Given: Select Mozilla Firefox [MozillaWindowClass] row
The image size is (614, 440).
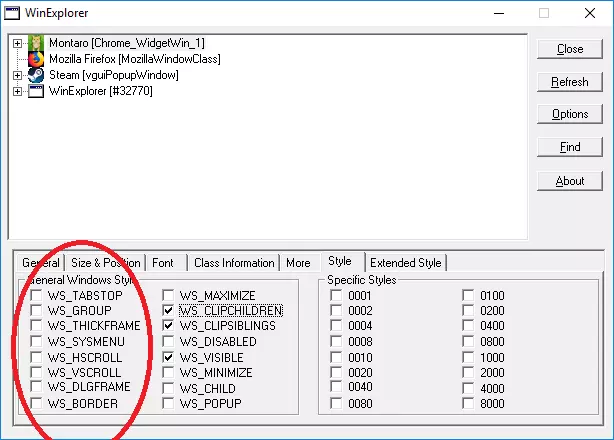Looking at the screenshot, I should pyautogui.click(x=135, y=59).
